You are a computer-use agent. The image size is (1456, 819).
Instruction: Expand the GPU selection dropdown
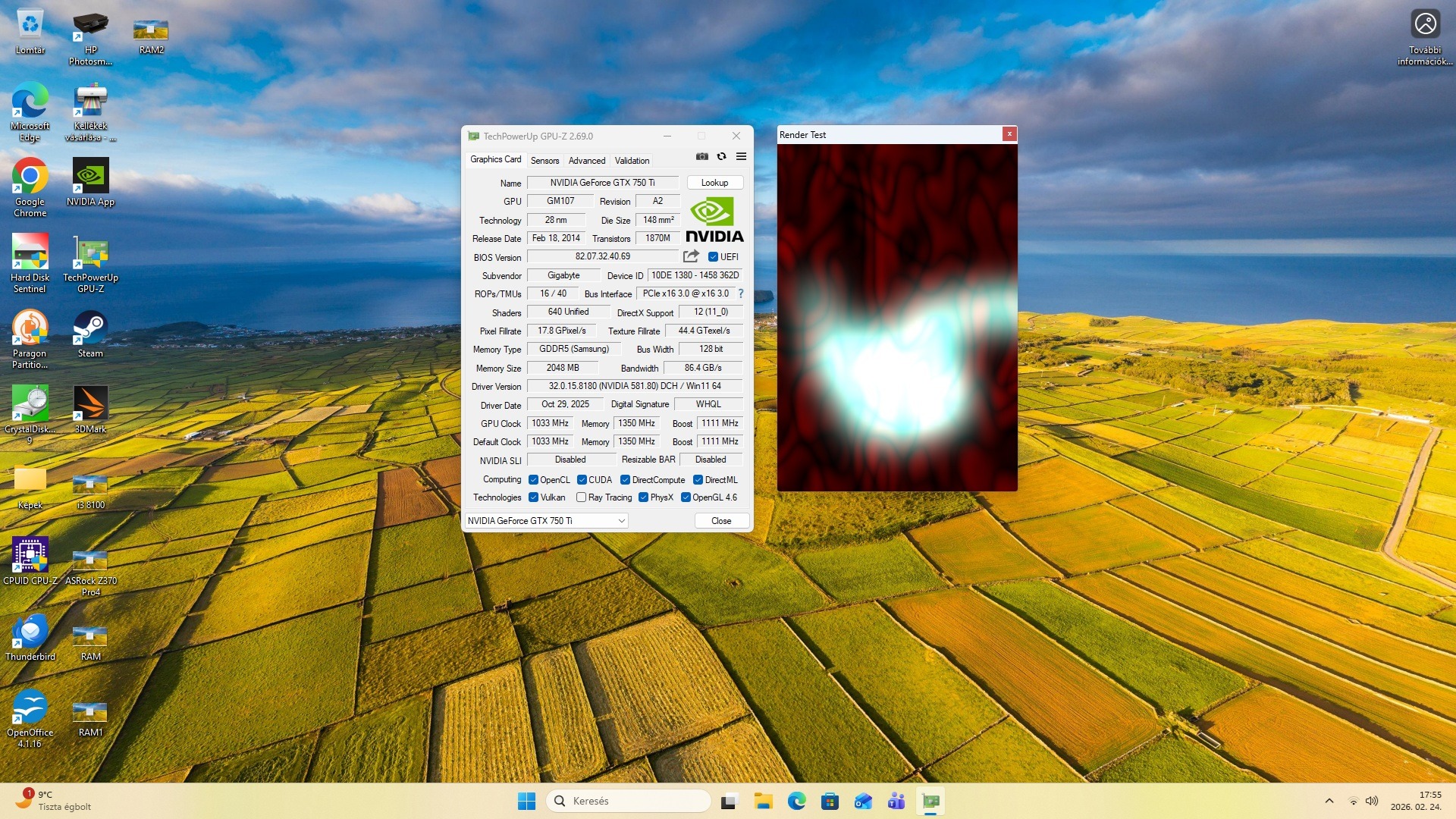click(621, 521)
